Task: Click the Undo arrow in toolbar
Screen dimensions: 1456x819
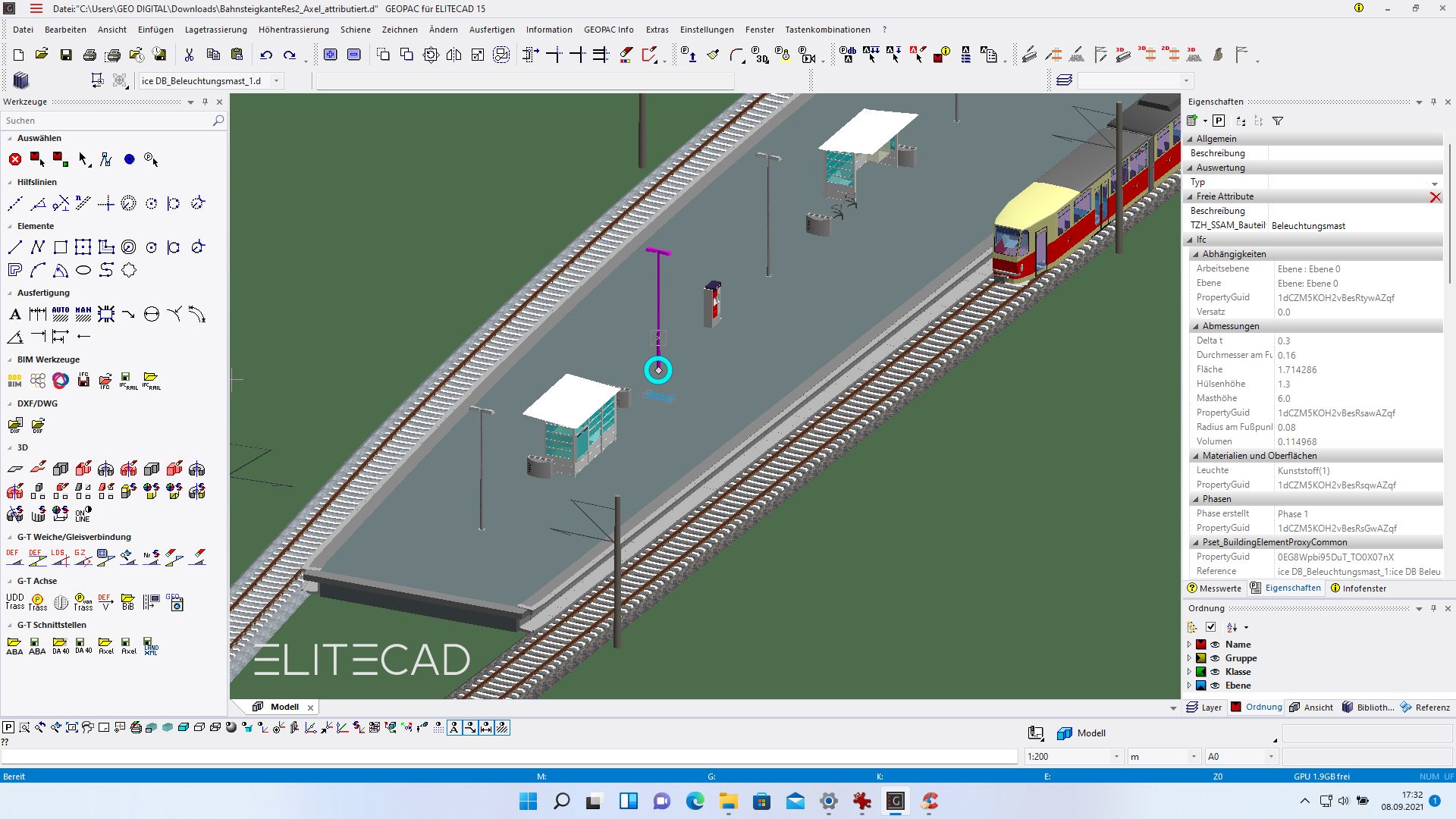Action: 265,55
